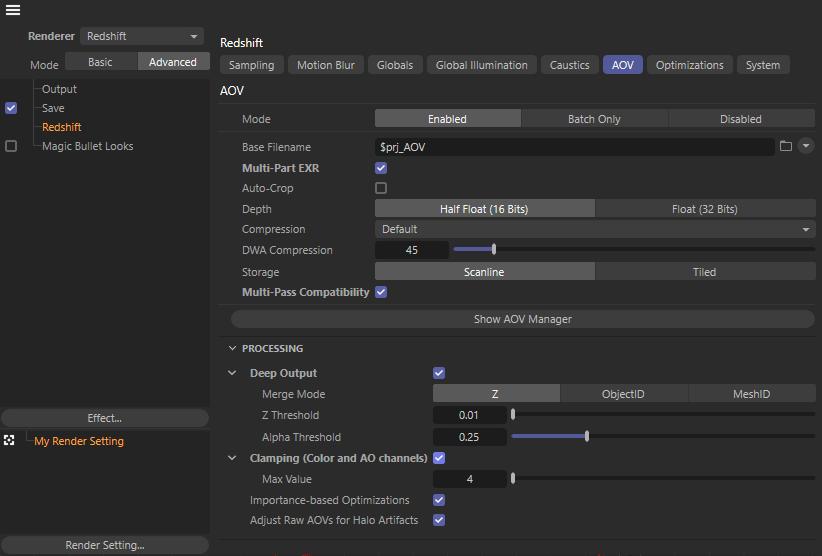Switch to the Global Illumination tab
Viewport: 822px width, 556px height.
coord(481,65)
